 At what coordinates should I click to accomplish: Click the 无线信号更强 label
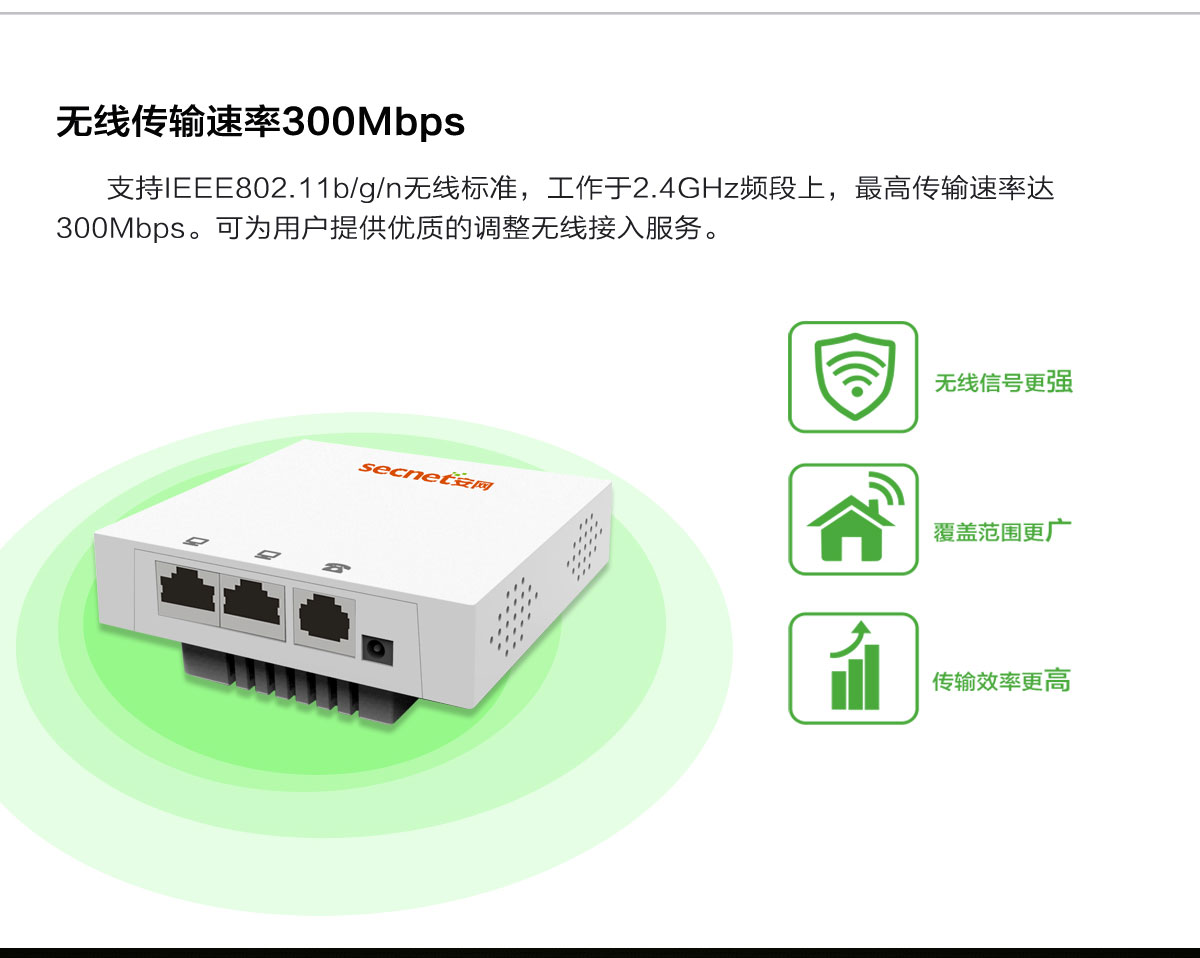[x=1003, y=382]
